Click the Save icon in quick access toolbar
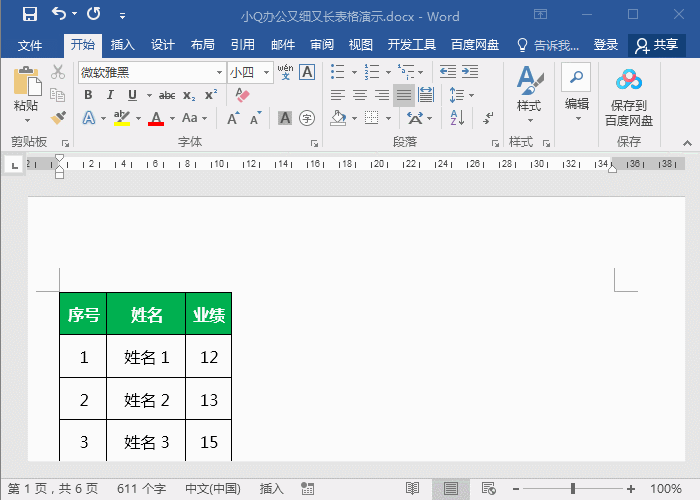700x500 pixels. [30, 15]
